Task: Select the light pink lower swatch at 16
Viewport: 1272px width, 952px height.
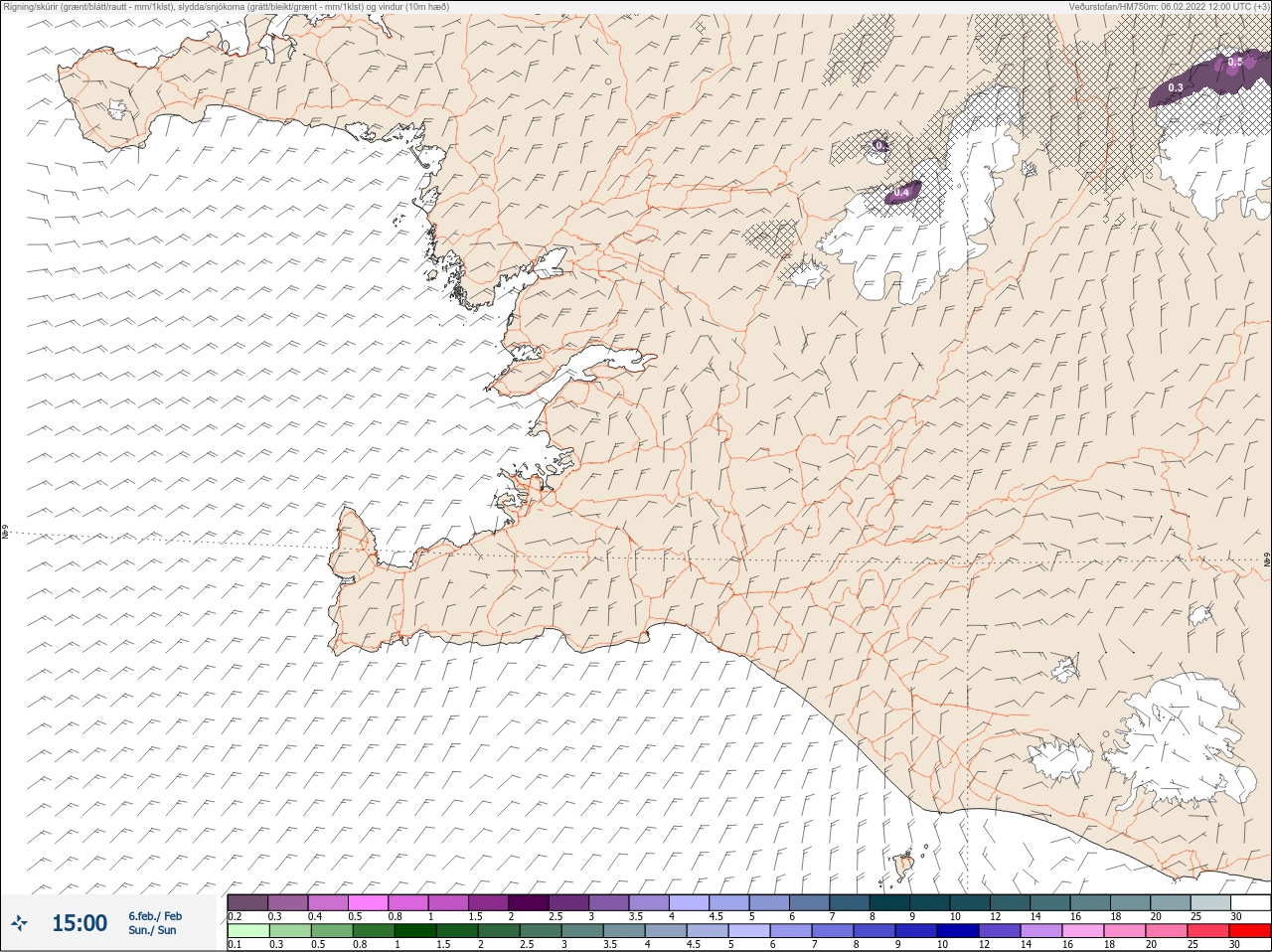Action: click(1083, 930)
